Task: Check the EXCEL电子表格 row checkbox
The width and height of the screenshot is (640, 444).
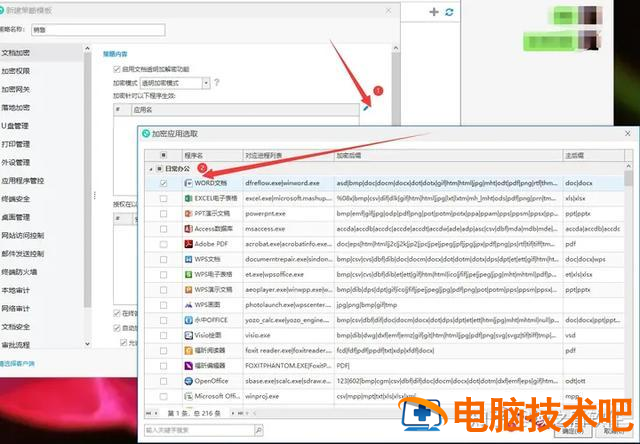Action: tap(164, 198)
